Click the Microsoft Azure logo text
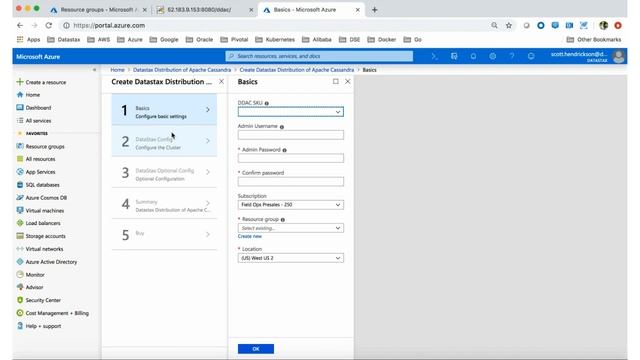 click(38, 57)
